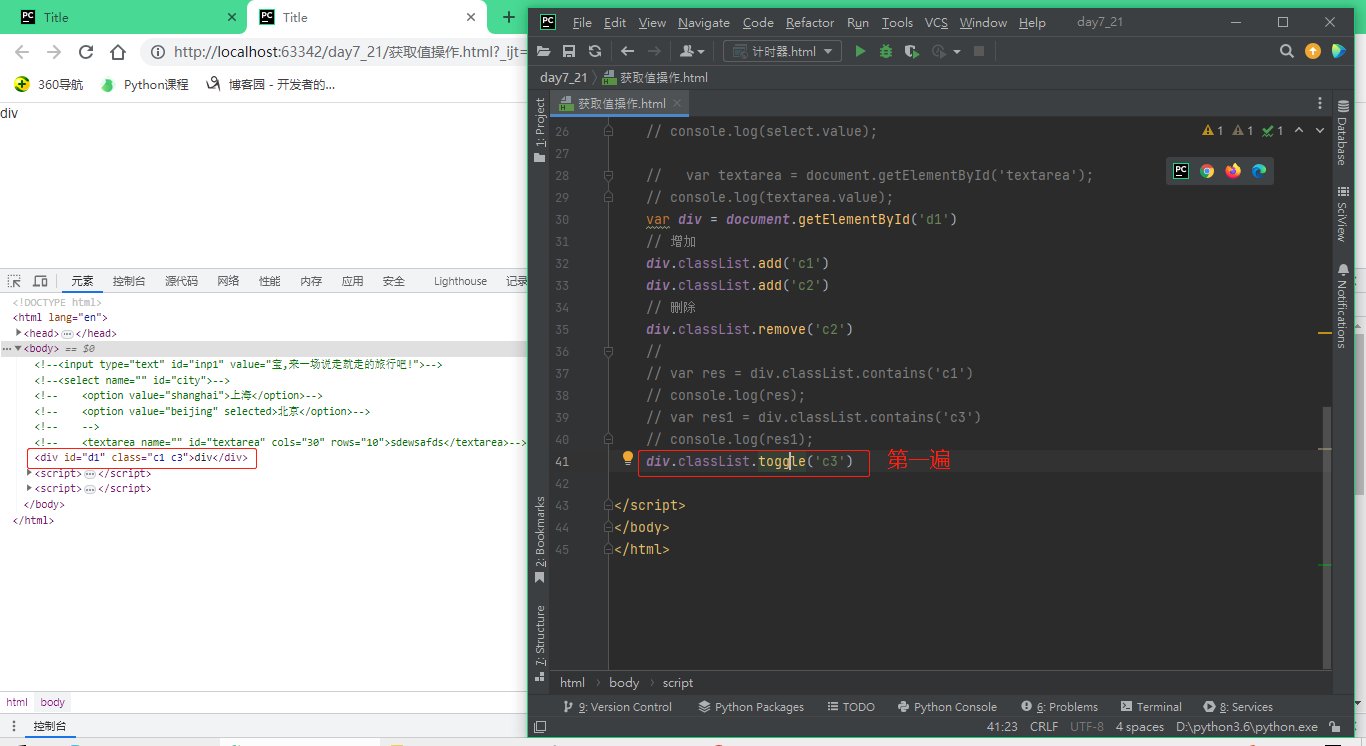The height and width of the screenshot is (746, 1366).
Task: Open the Refactor menu
Action: (x=810, y=22)
